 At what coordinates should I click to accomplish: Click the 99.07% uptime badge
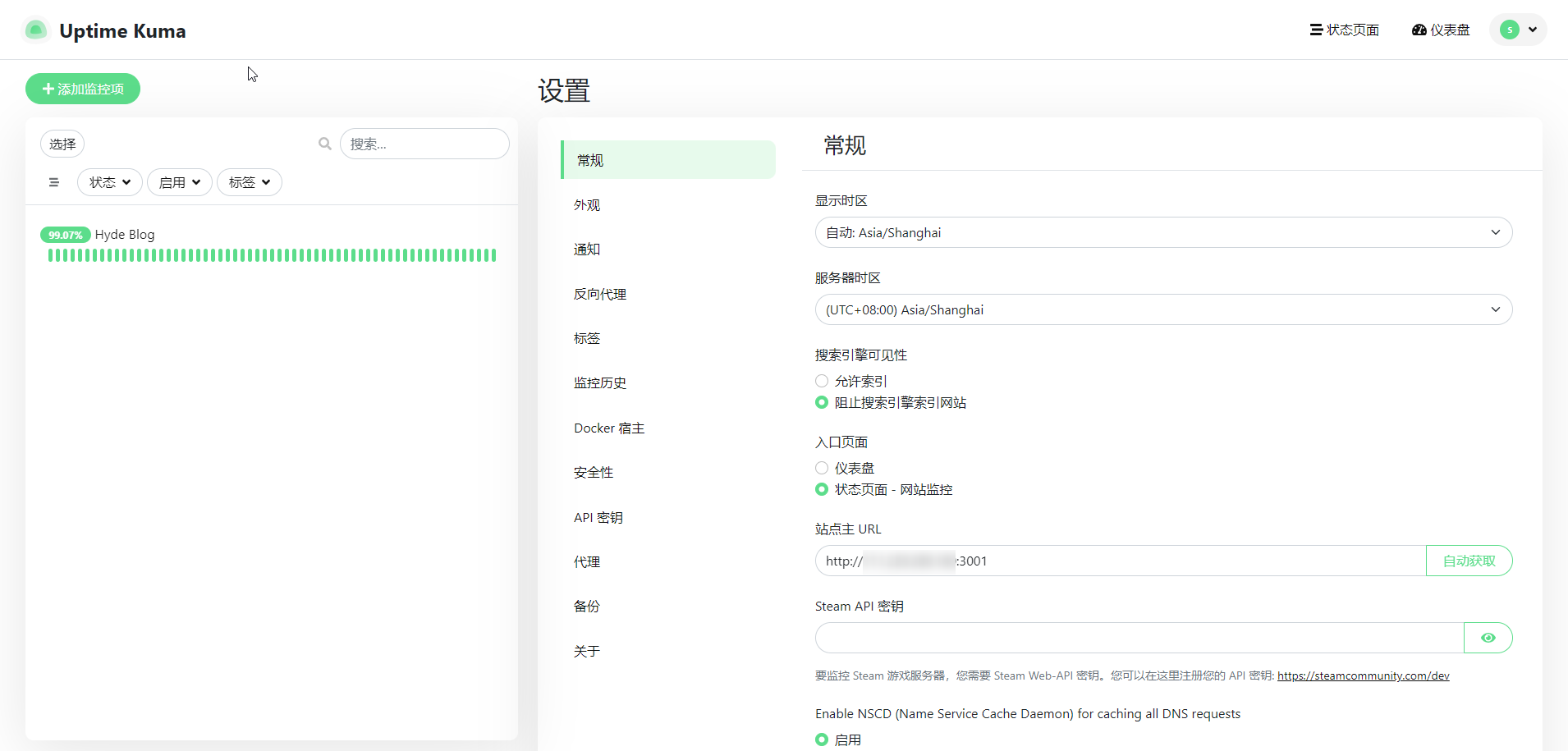click(x=66, y=235)
